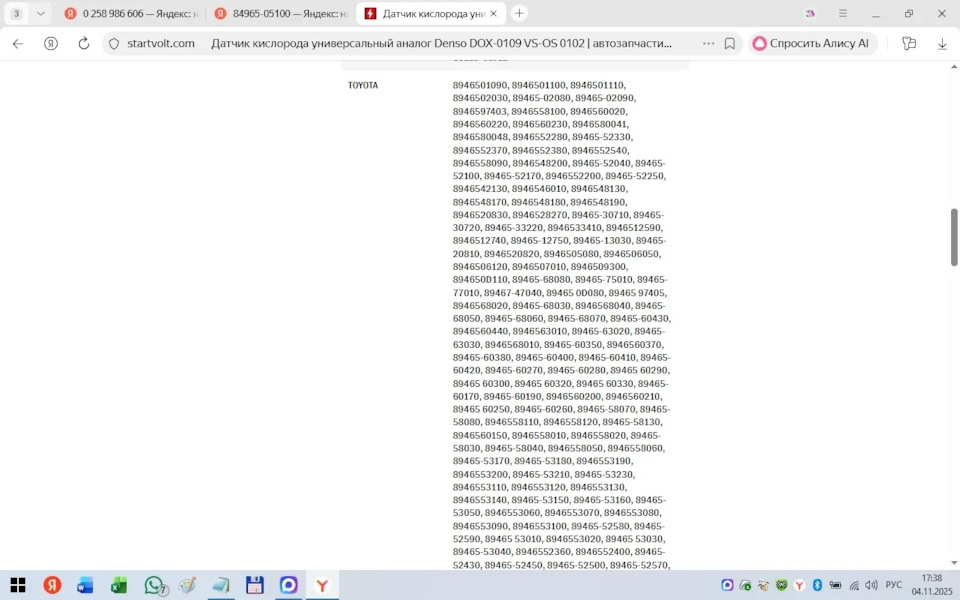Image resolution: width=960 pixels, height=600 pixels.
Task: Click the scrollbar up arrow
Action: 954,66
